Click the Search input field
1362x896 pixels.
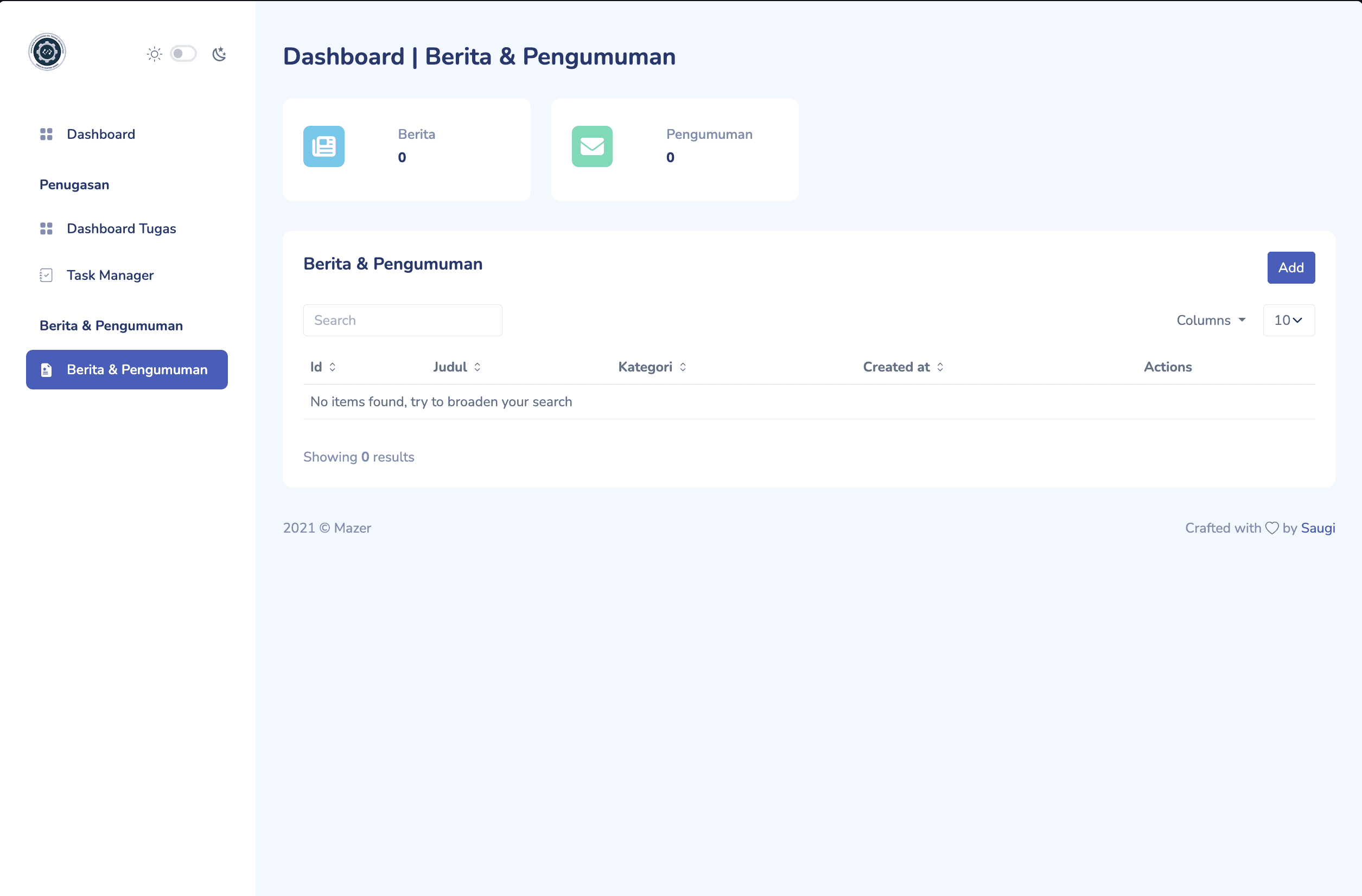click(x=402, y=321)
